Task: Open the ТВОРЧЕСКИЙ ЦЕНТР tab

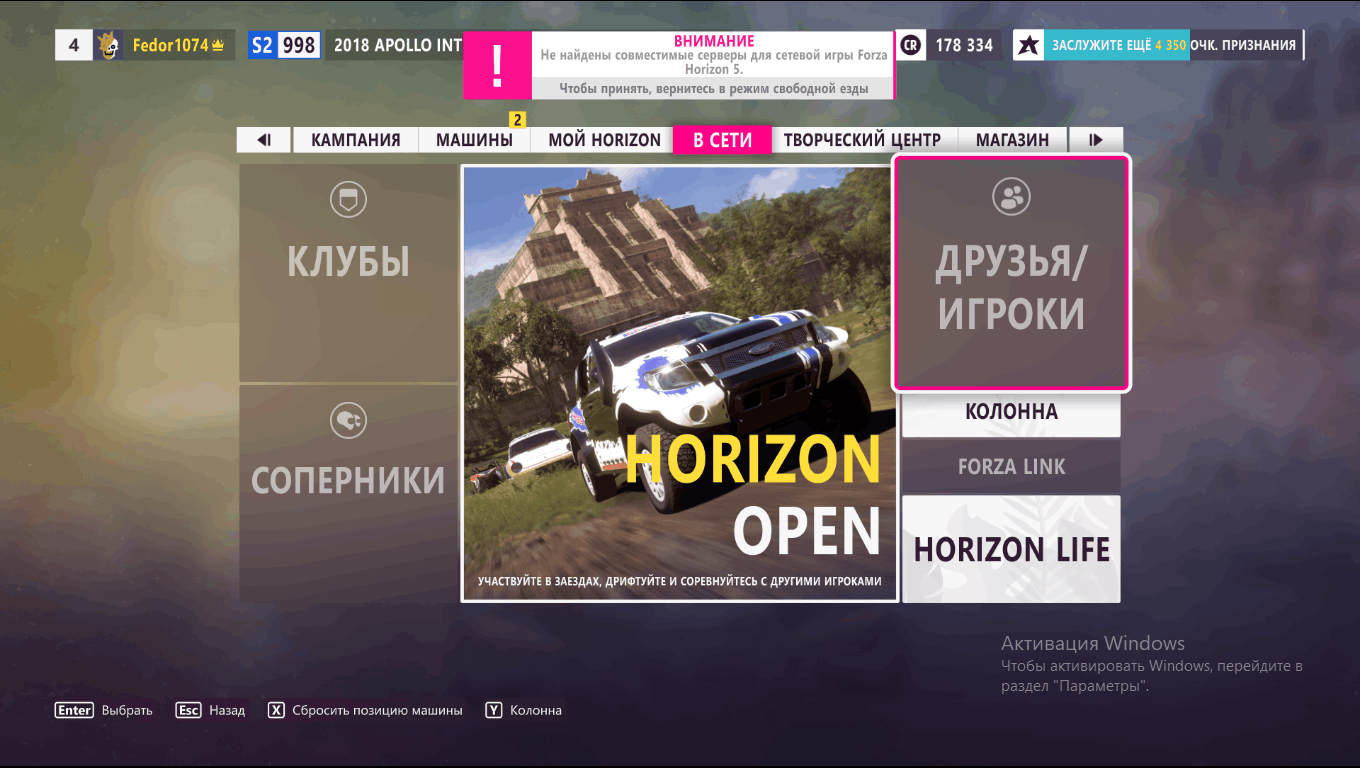Action: point(863,140)
